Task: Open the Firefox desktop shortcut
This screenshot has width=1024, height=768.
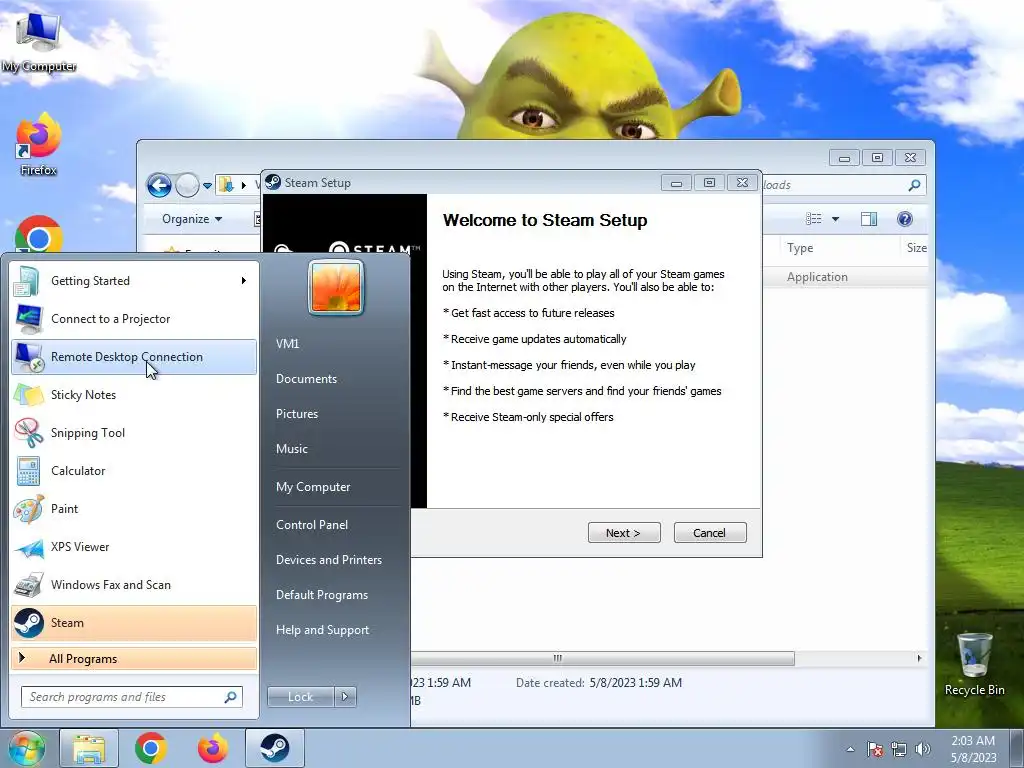Action: click(x=38, y=144)
